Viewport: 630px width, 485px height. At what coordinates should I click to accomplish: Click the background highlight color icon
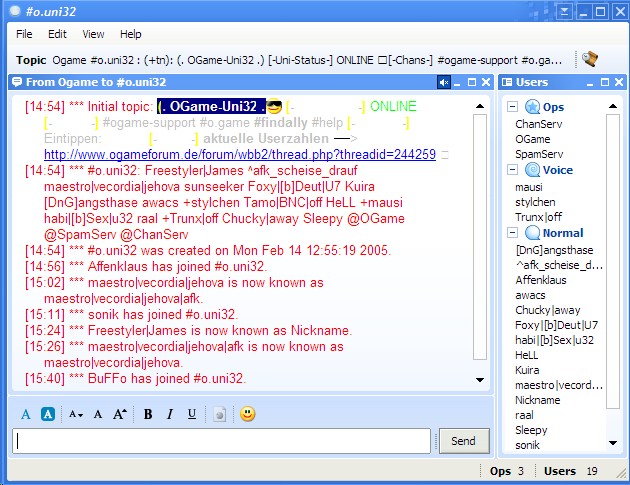[47, 414]
